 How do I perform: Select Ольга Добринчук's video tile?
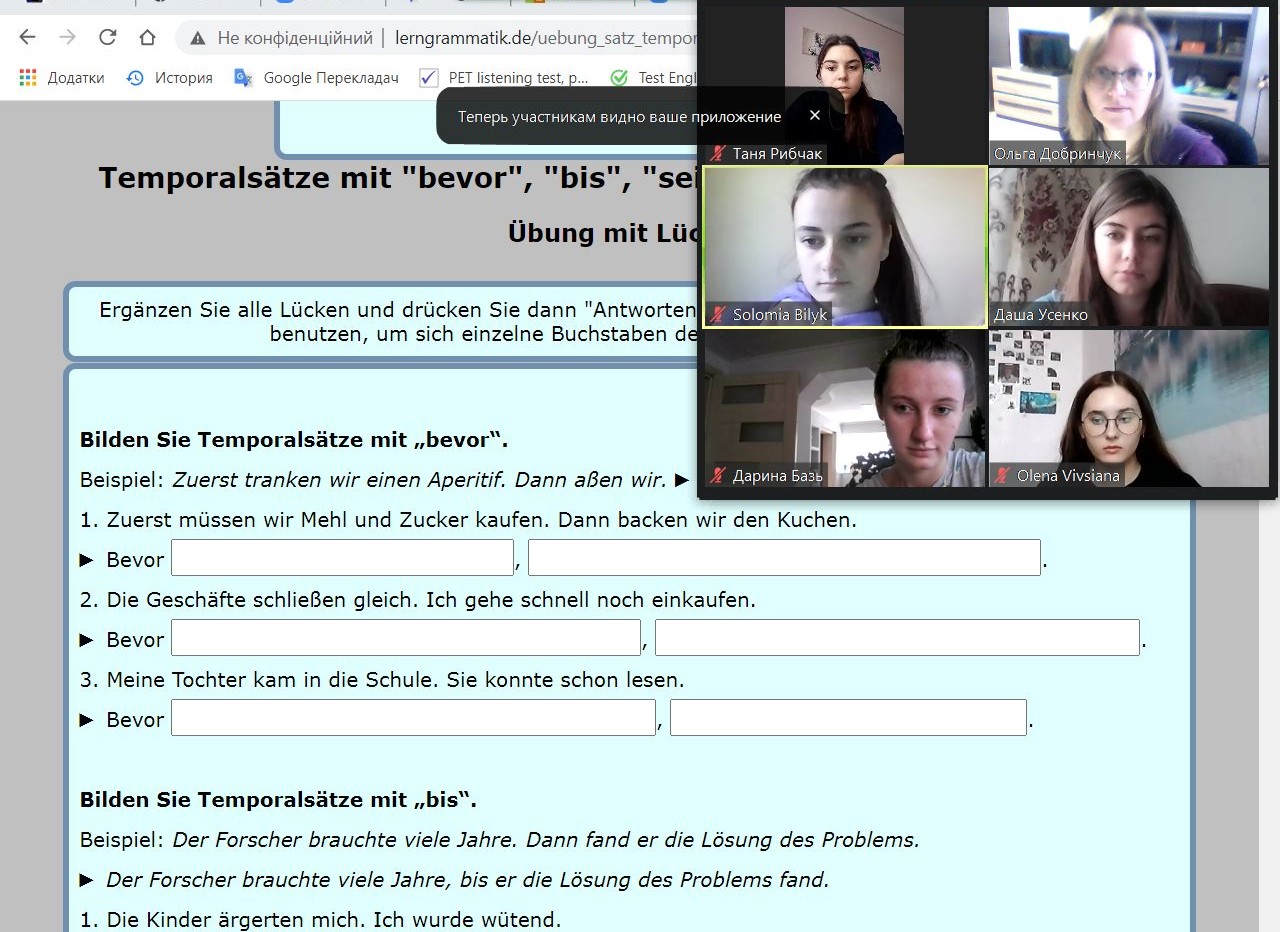point(1128,85)
